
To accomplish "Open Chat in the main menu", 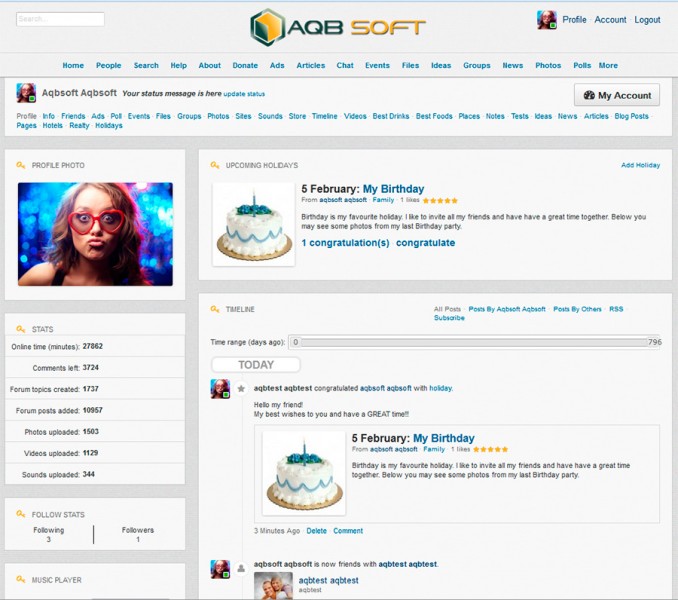I will tap(345, 65).
